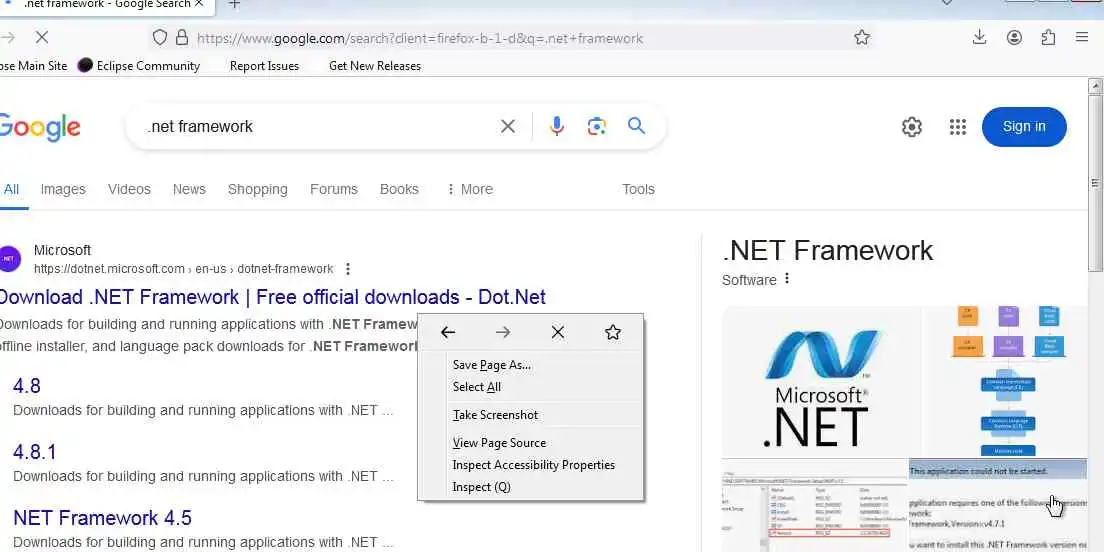Click the context menu stop X icon
The height and width of the screenshot is (552, 1104).
click(558, 332)
